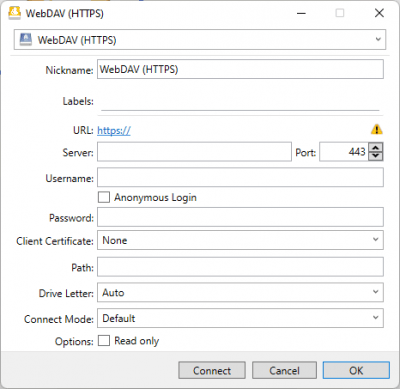Open the Drive Letter dropdown
This screenshot has width=400, height=389.
coord(240,292)
